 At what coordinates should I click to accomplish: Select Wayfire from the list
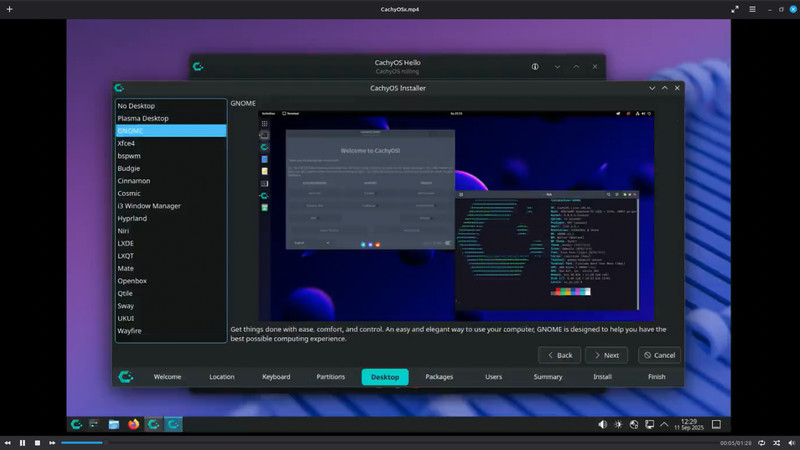tap(171, 331)
